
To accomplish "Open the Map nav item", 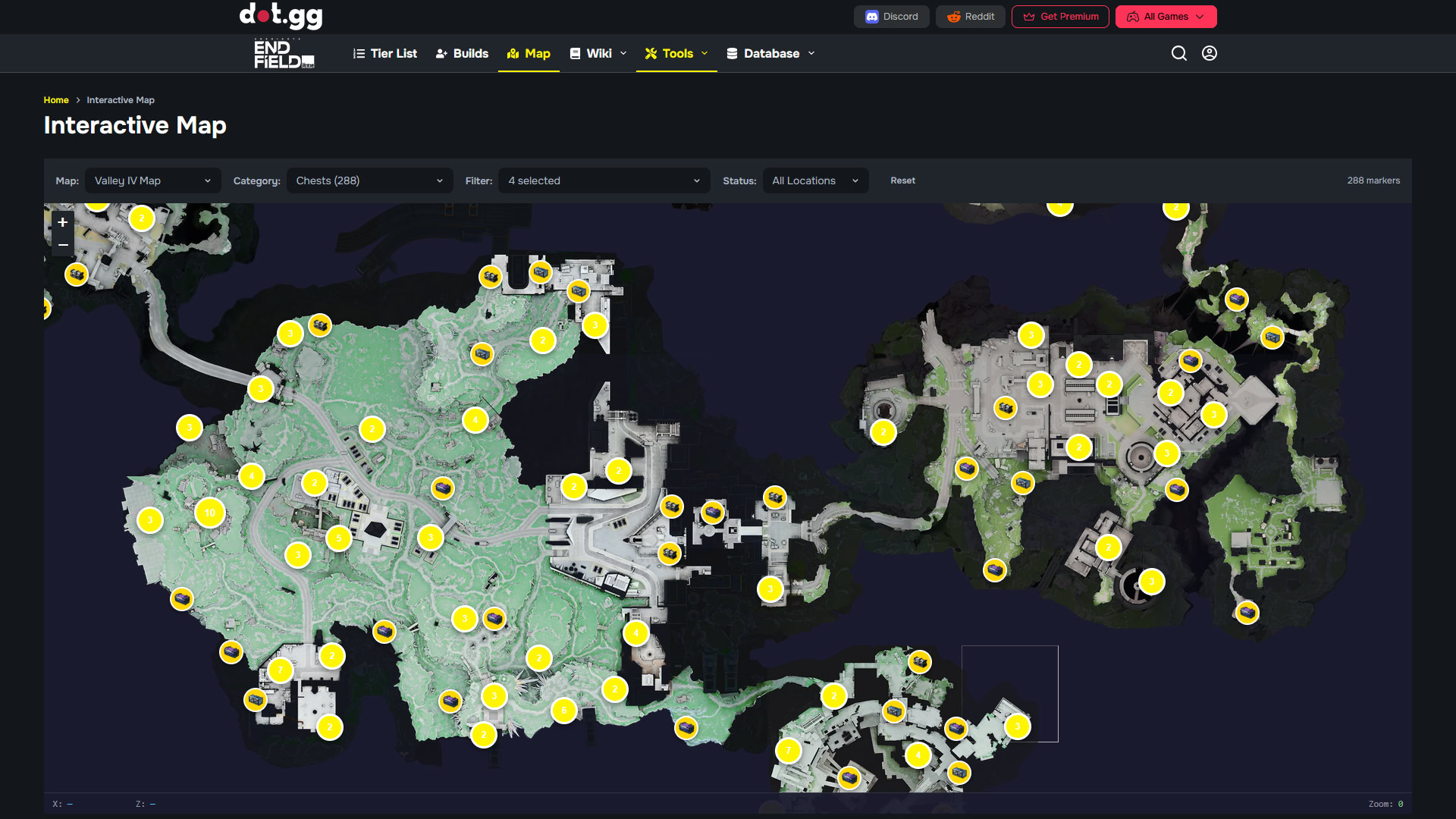I will 529,53.
